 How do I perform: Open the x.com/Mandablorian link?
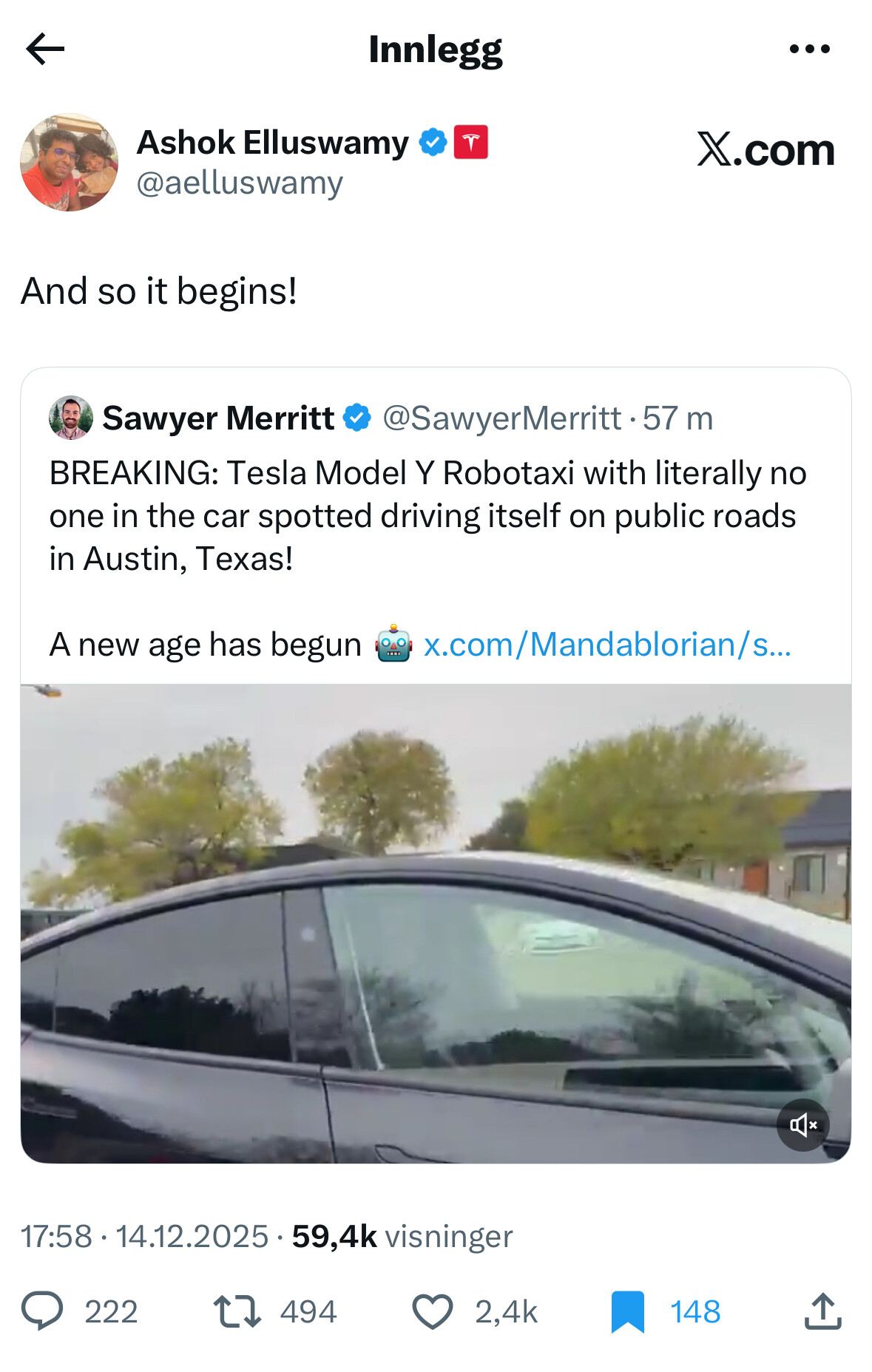[x=606, y=645]
